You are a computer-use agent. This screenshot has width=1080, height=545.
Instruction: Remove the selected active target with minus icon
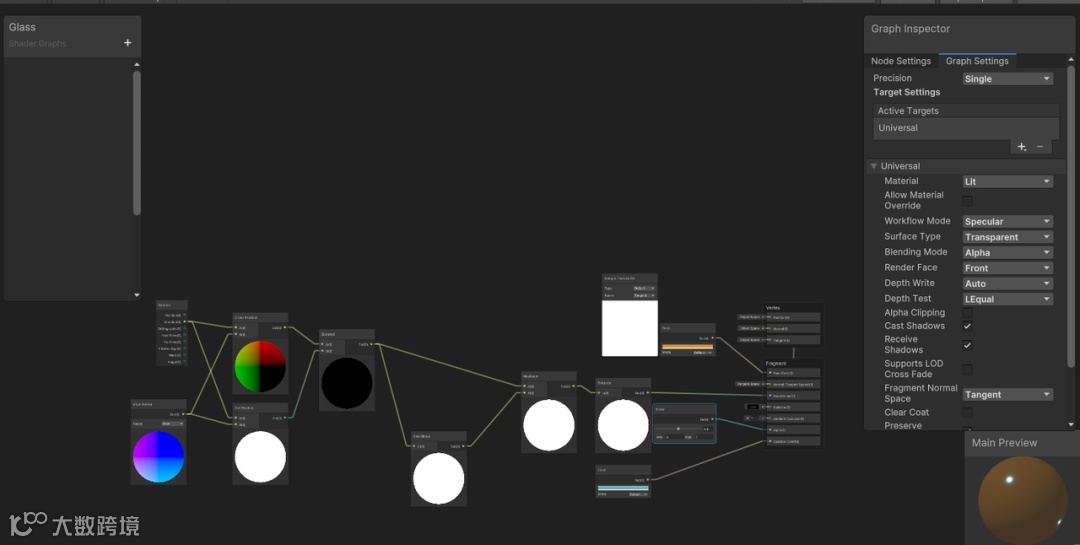tap(1040, 147)
